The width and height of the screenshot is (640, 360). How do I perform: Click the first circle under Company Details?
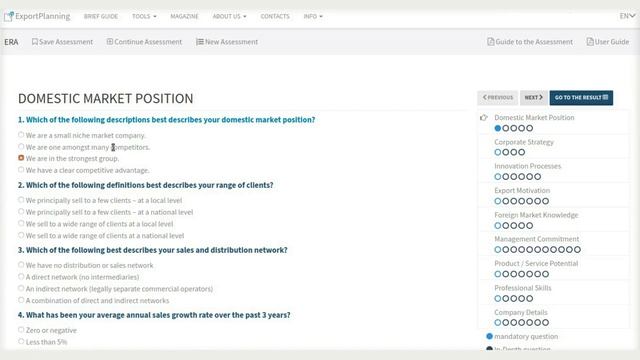(x=498, y=323)
